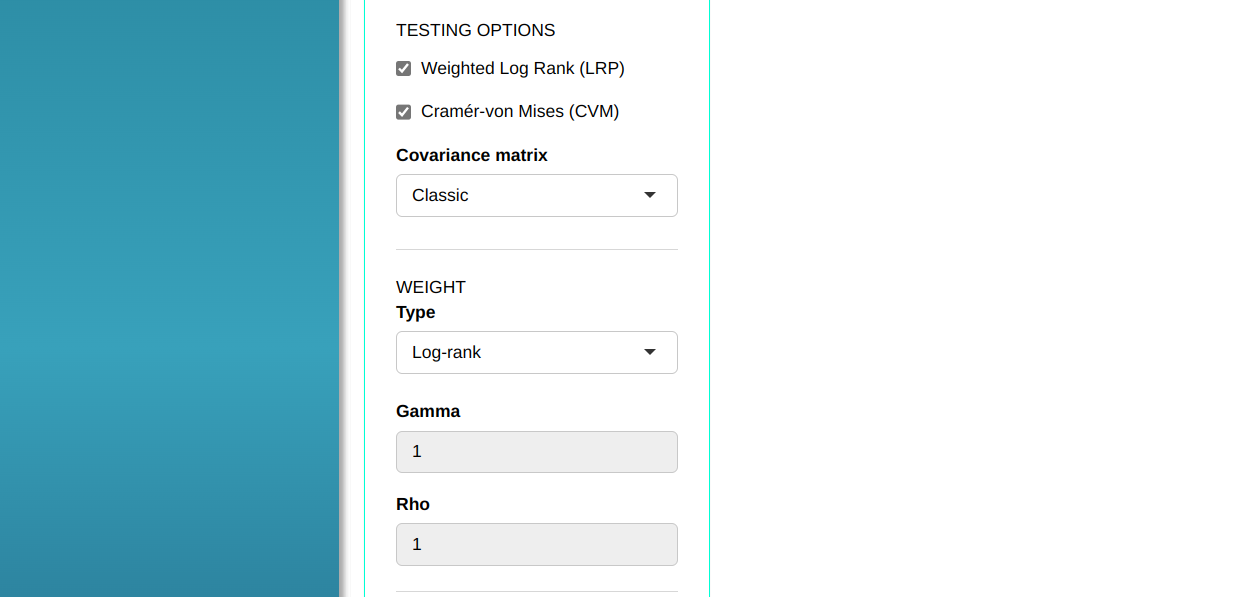Click the "Weighted Log Rank (LRP)" label text
The image size is (1237, 597).
[522, 68]
